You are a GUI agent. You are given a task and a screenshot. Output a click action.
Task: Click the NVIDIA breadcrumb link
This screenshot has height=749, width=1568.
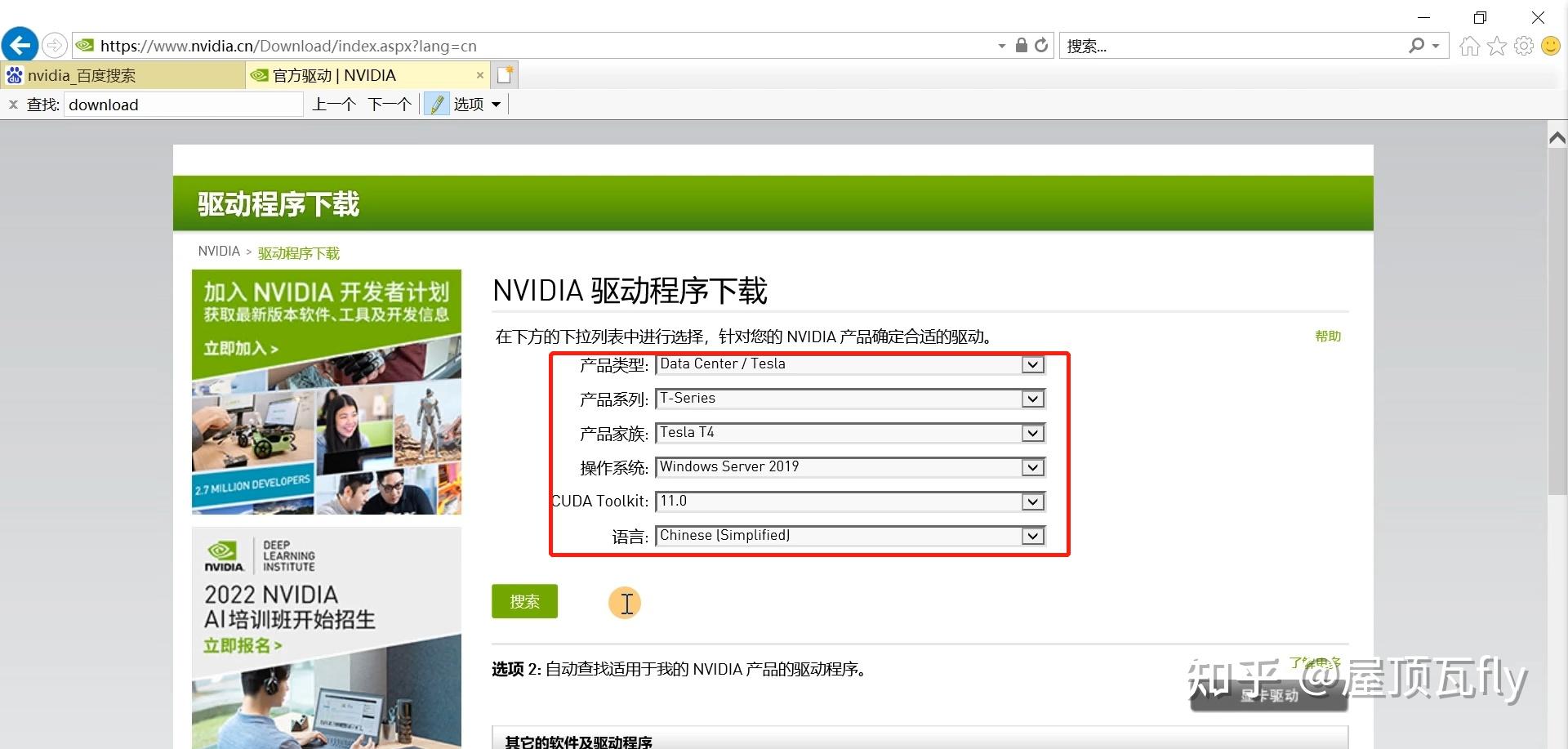tap(219, 252)
